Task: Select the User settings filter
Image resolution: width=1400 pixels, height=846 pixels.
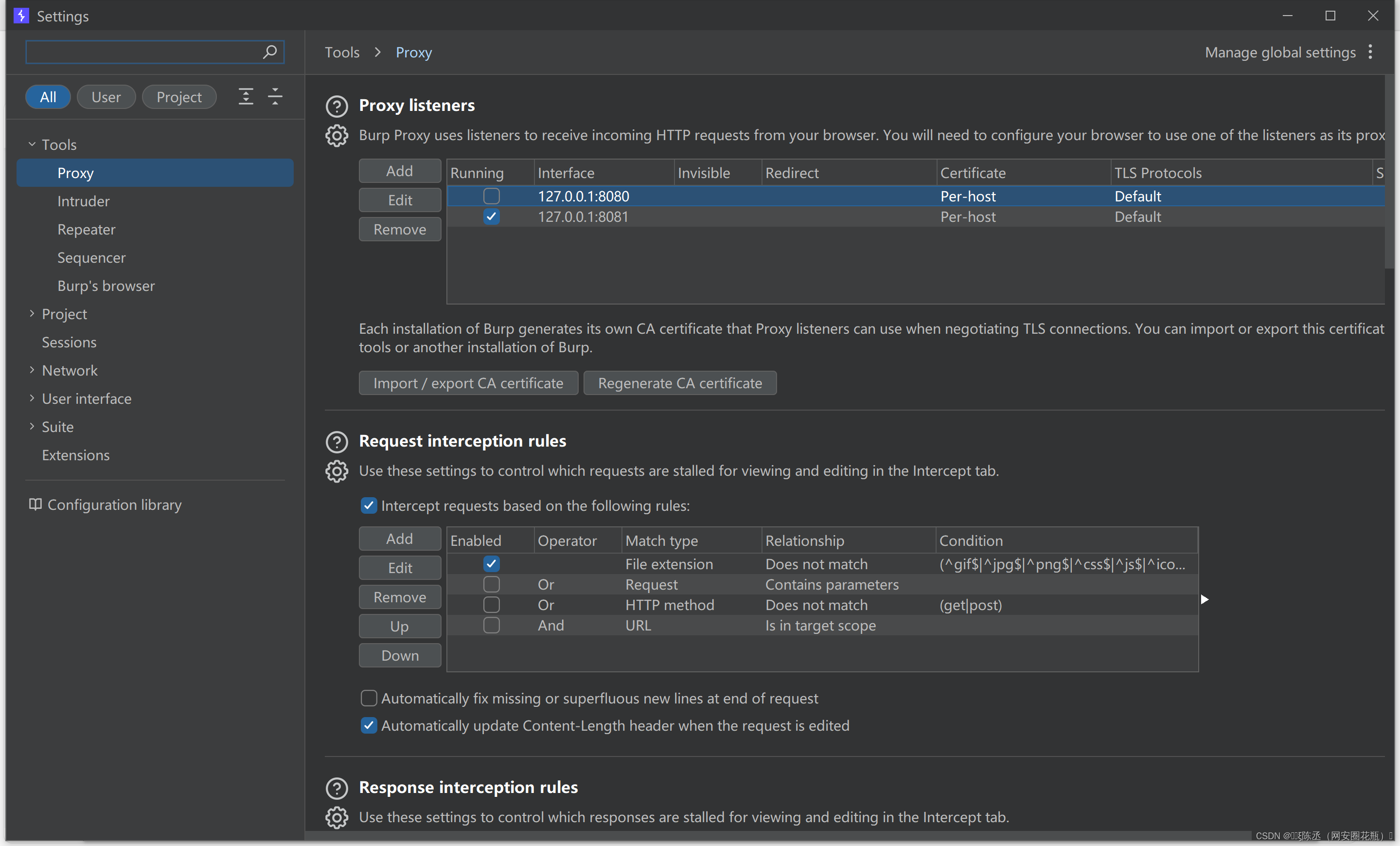Action: pos(106,97)
